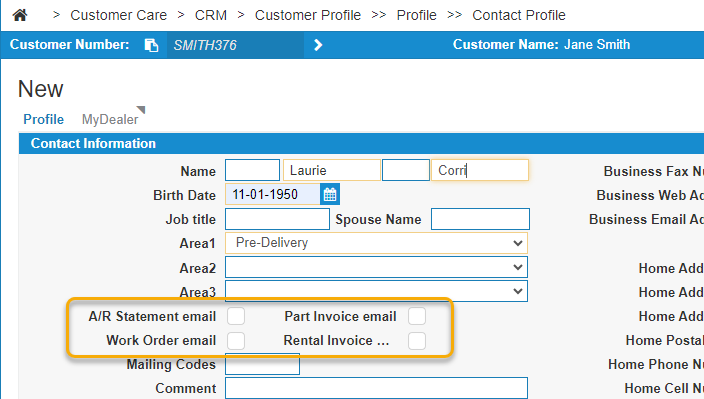The image size is (704, 399).
Task: Switch to the Profile tab
Action: (44, 119)
